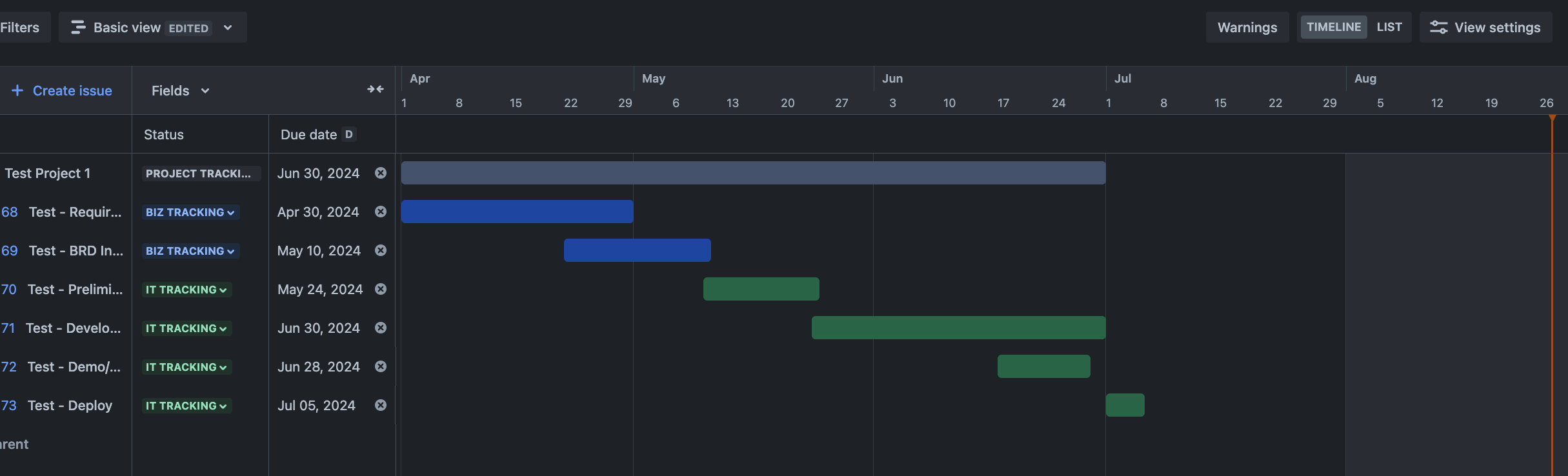This screenshot has height=476, width=1568.
Task: Select the blue bar for issue 69
Action: (x=638, y=250)
